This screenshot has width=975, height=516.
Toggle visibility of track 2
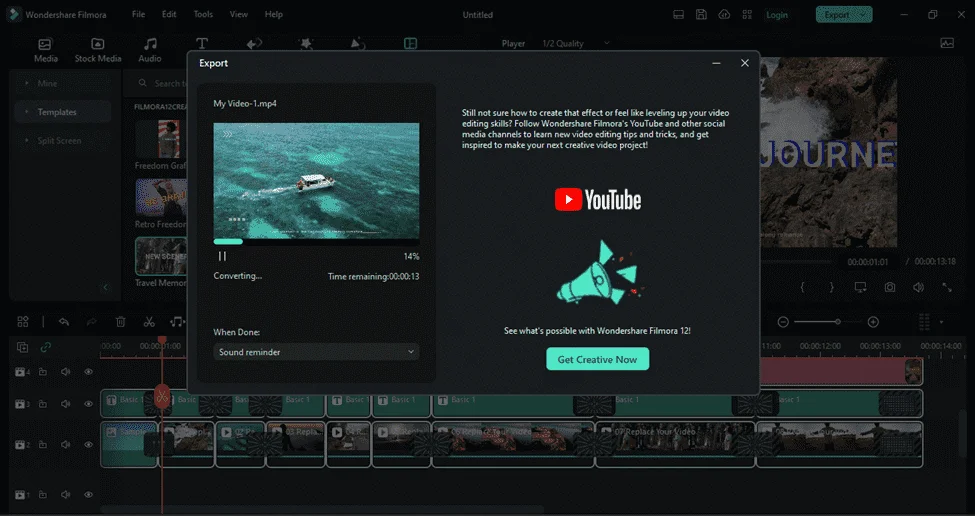coord(88,445)
